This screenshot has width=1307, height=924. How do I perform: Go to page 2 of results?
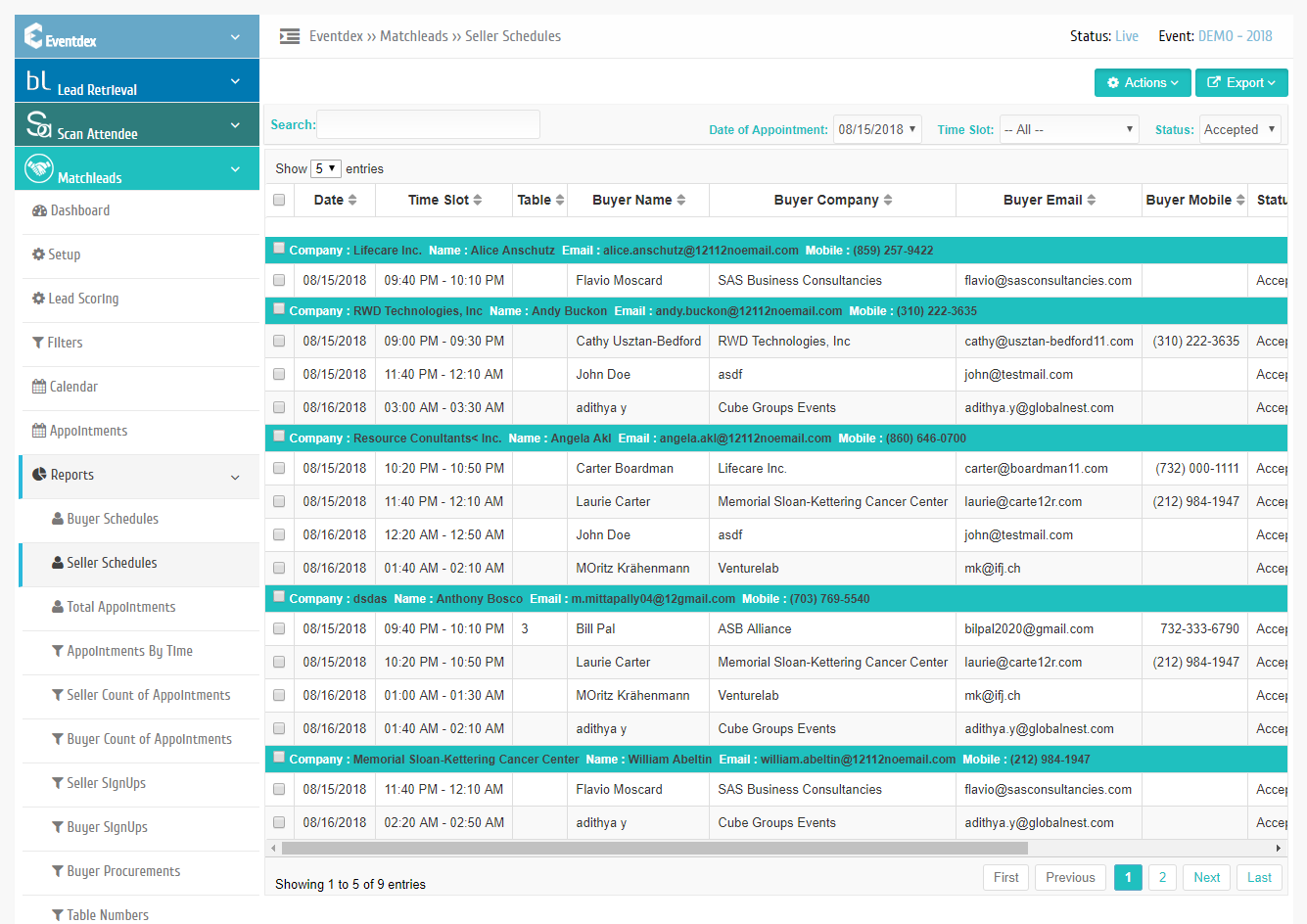click(x=1162, y=877)
